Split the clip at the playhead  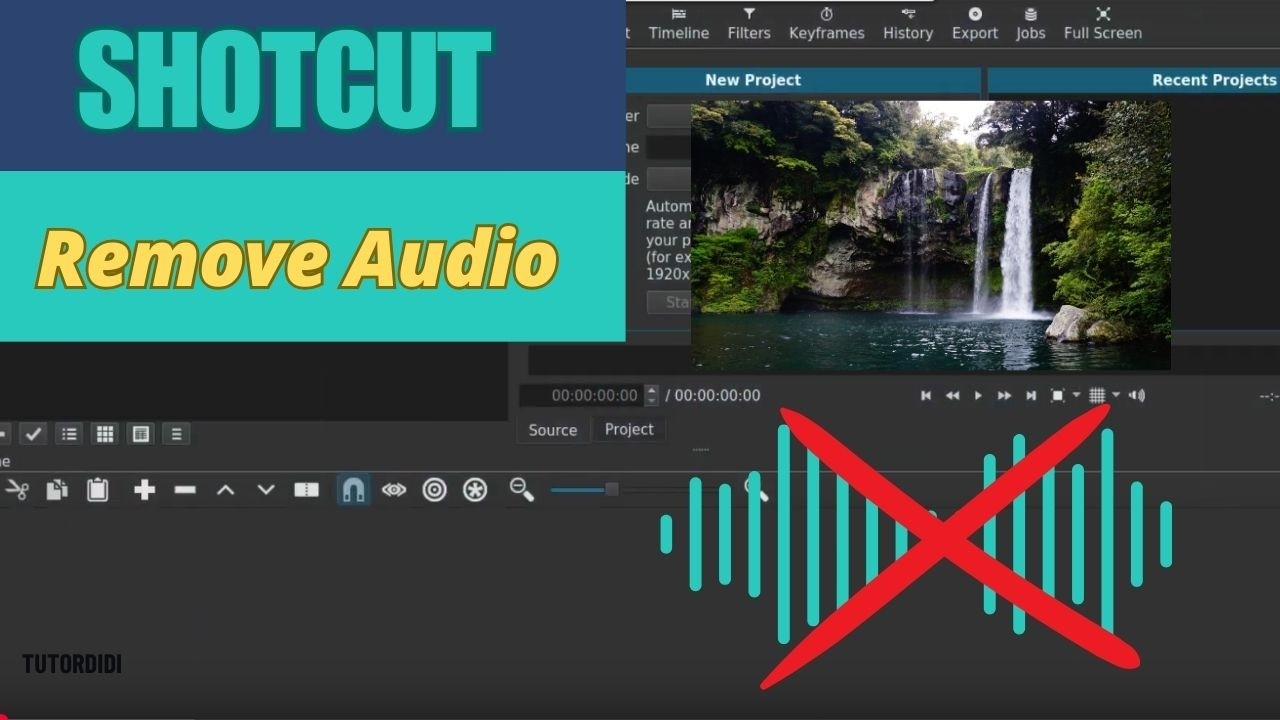pyautogui.click(x=306, y=490)
